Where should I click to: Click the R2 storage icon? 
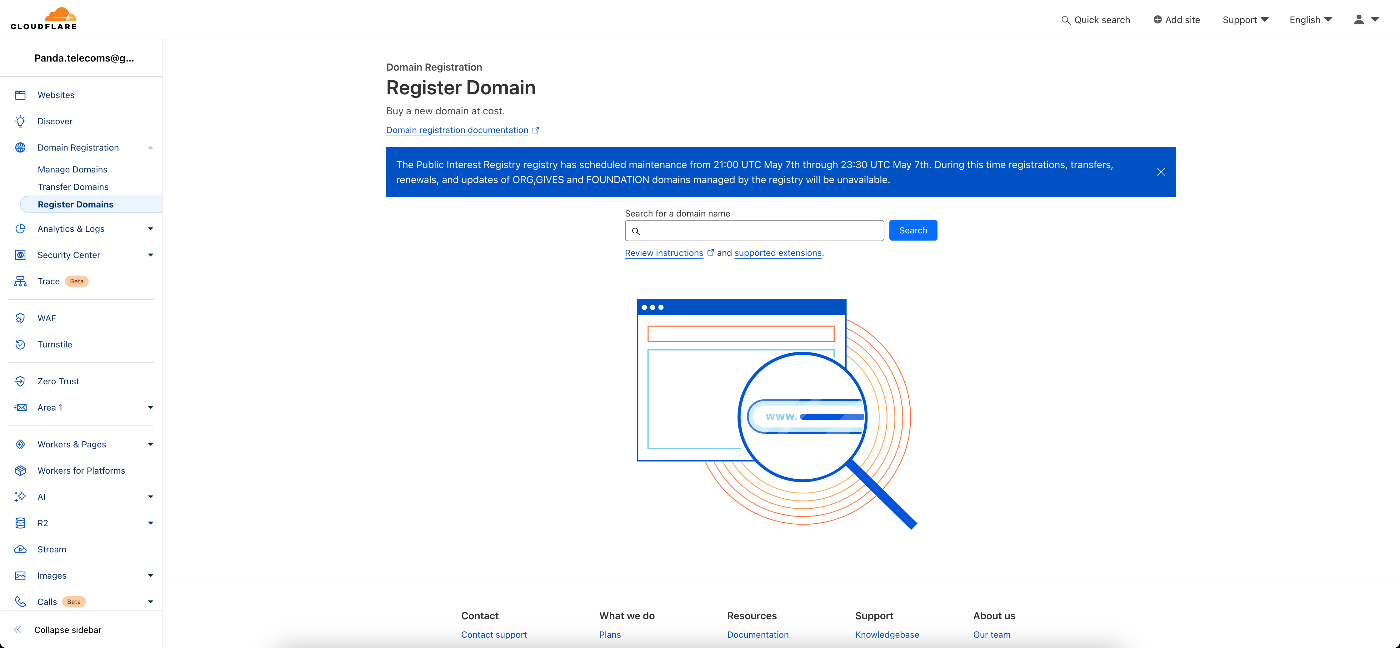[x=20, y=523]
